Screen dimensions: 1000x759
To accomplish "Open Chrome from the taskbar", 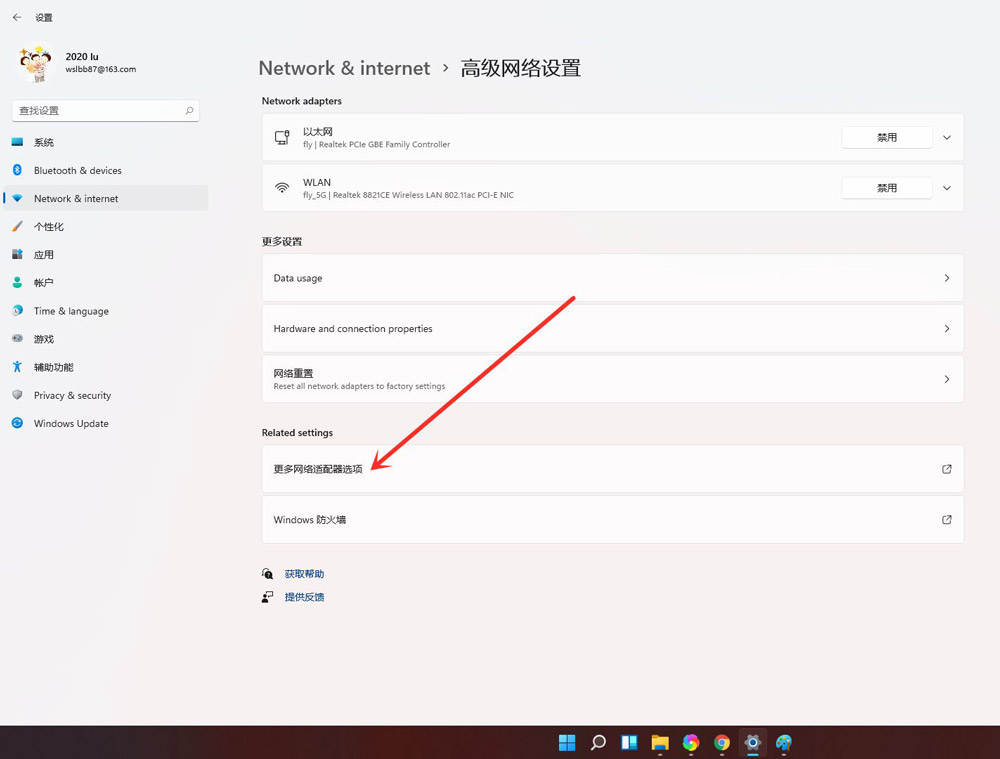I will [721, 743].
